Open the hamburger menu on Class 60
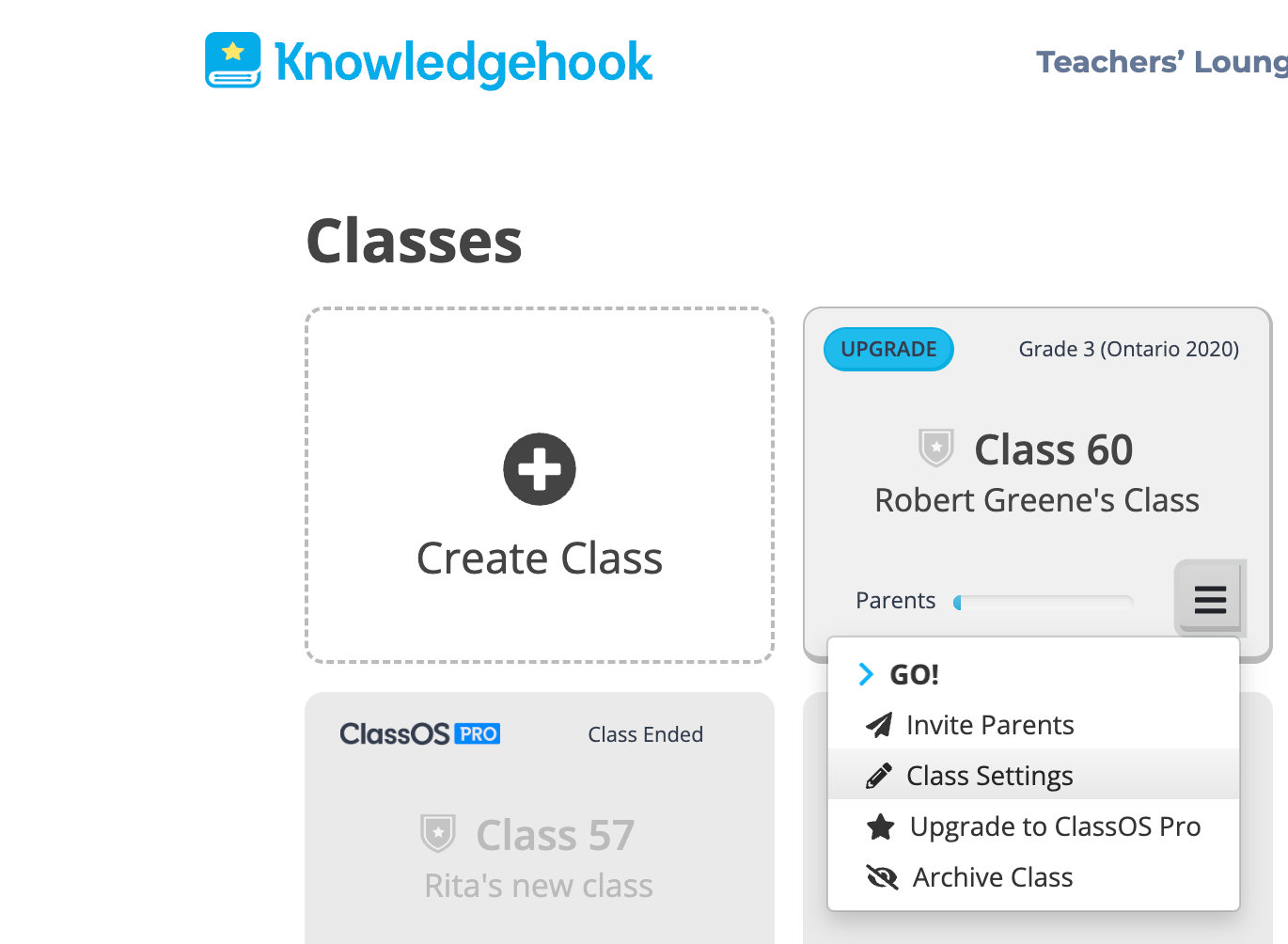This screenshot has height=944, width=1288. 1210,598
